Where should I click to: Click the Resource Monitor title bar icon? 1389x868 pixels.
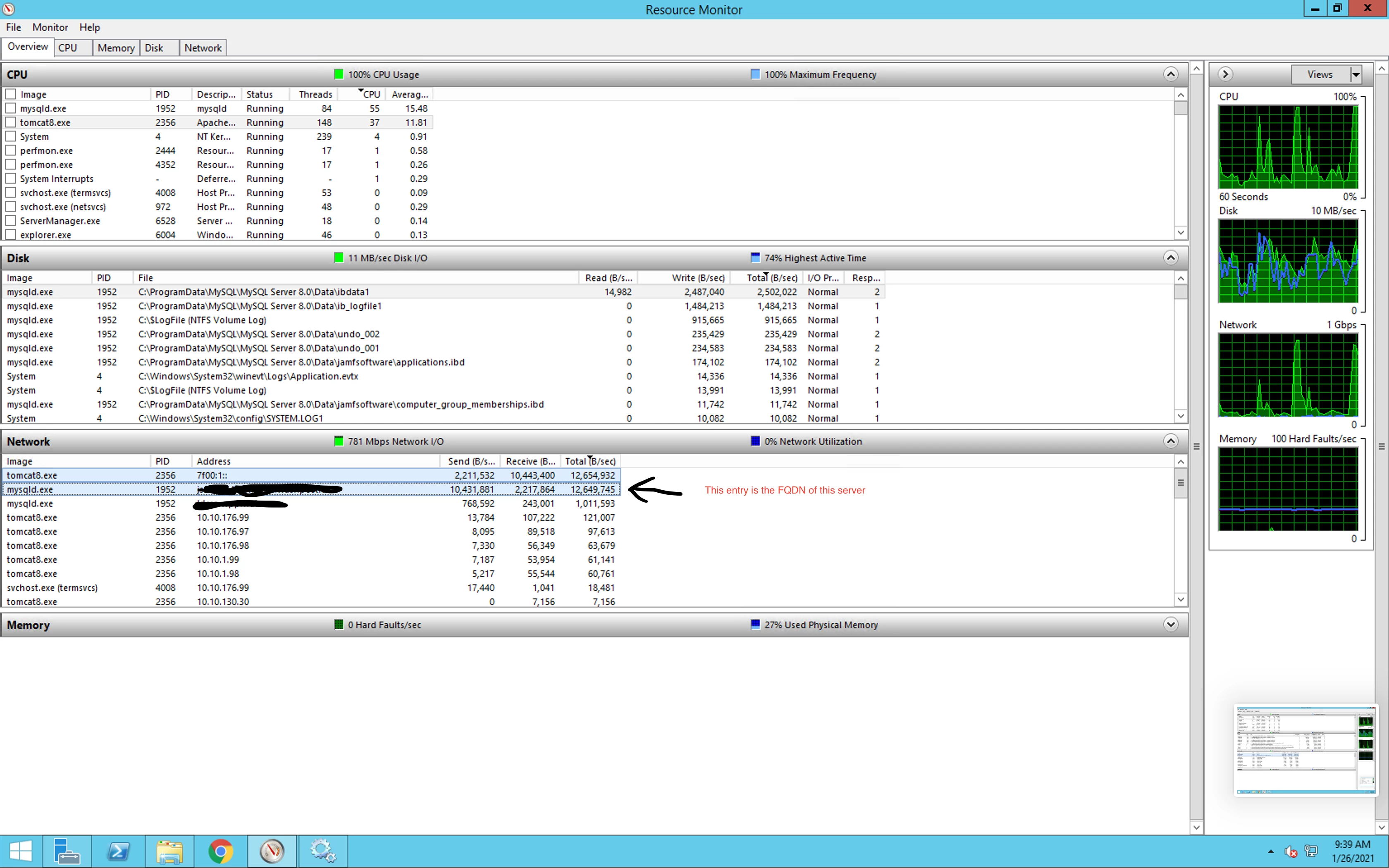(x=8, y=9)
